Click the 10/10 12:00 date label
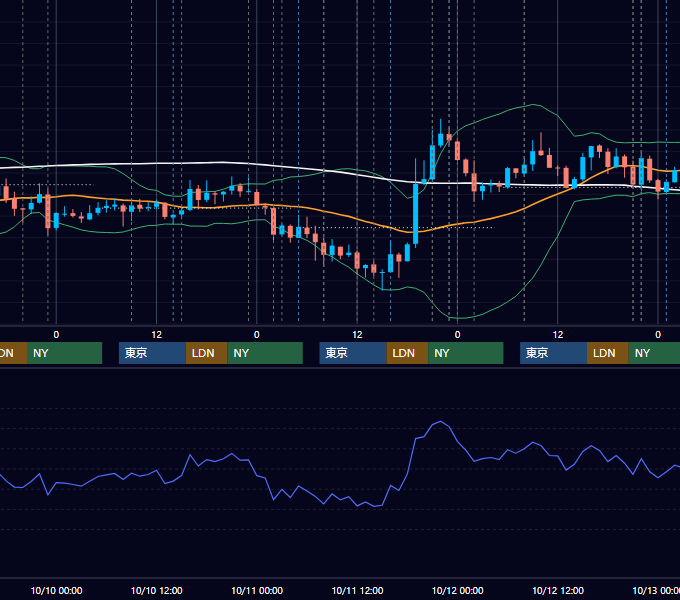The width and height of the screenshot is (680, 600). (157, 590)
